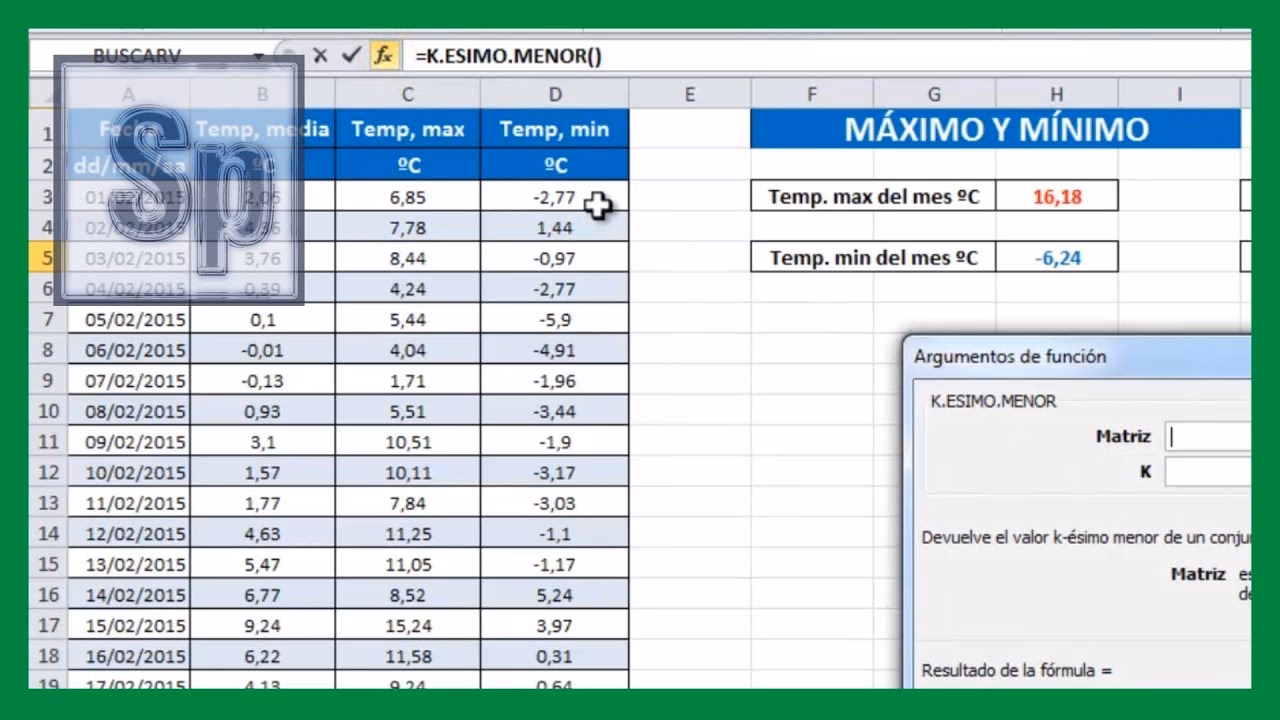Click the Temp. max del mes ºC label cell
The image size is (1280, 720).
coord(871,196)
